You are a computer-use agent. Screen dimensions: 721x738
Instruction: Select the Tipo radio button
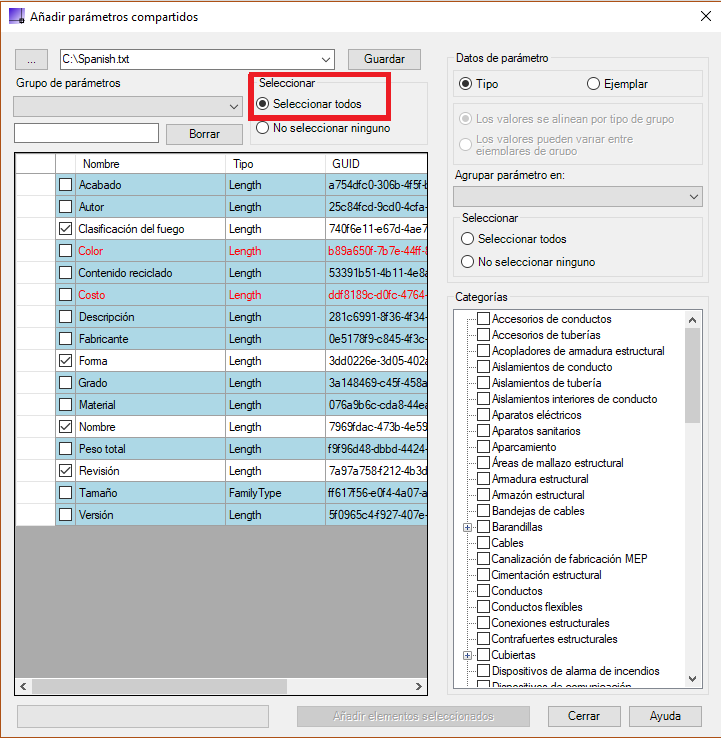click(x=465, y=84)
